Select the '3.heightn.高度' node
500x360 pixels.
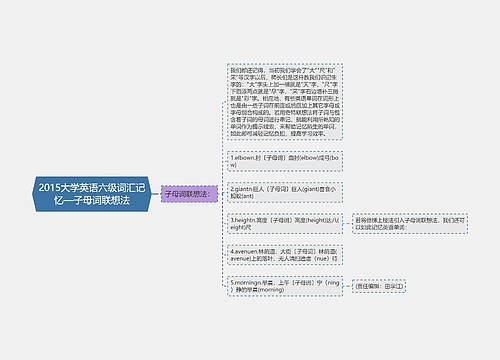tap(285, 224)
